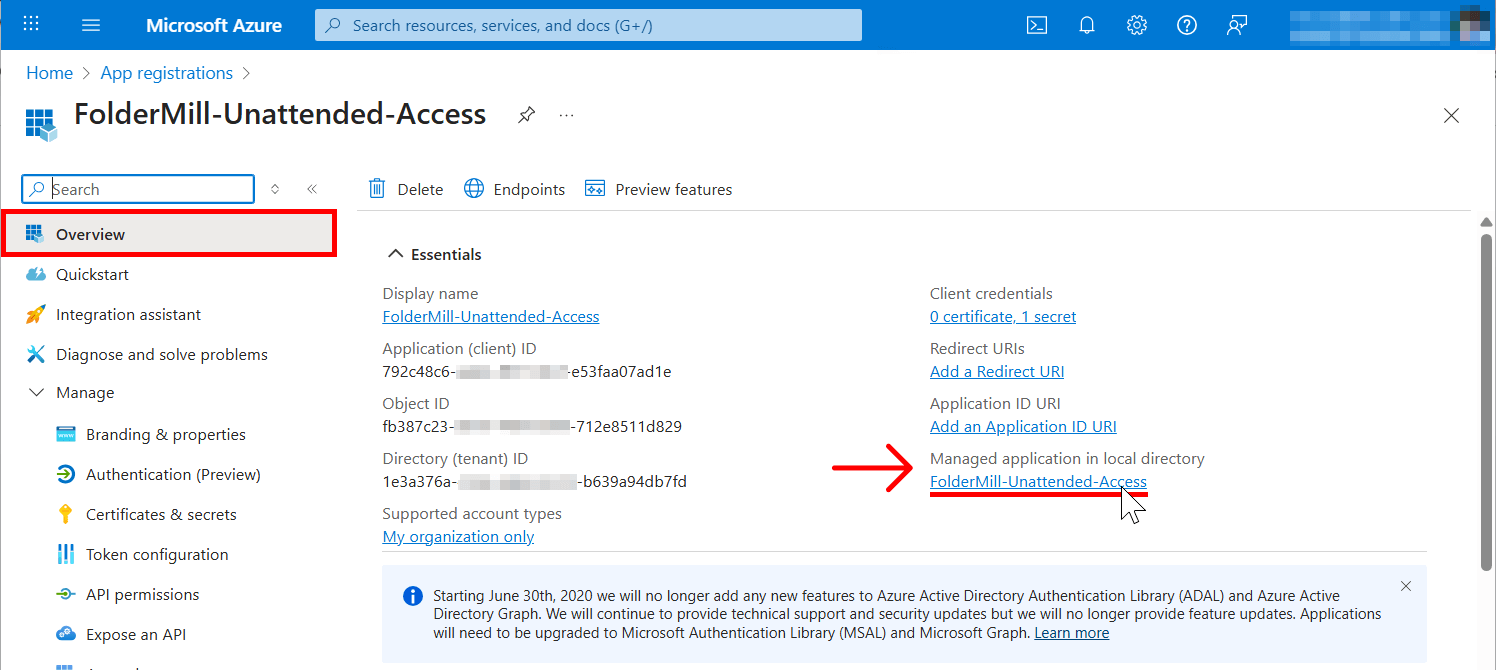
Task: Pin FolderMill-Unattended-Access to dashboard
Action: click(x=526, y=114)
